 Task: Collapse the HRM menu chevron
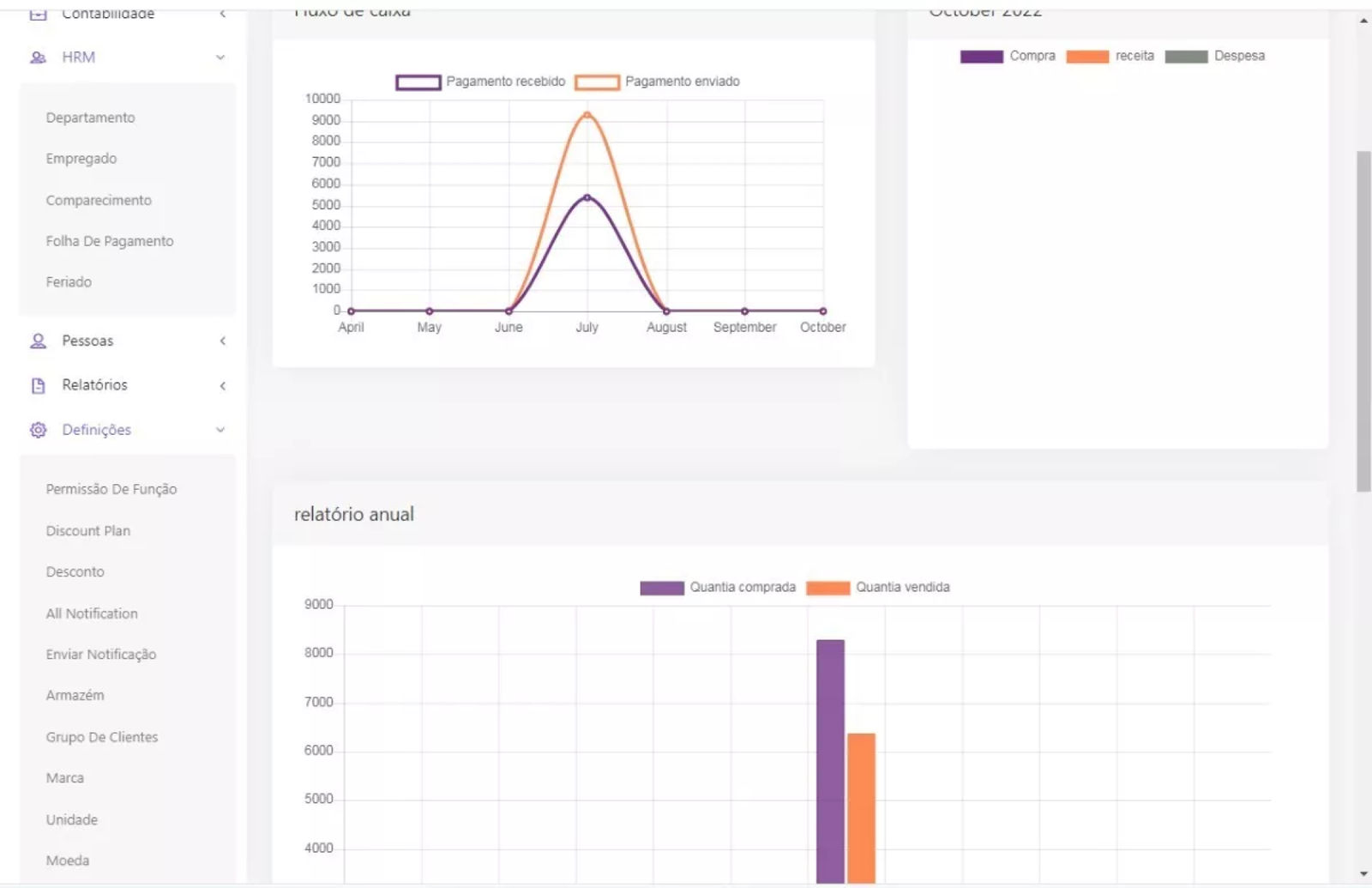(x=220, y=57)
